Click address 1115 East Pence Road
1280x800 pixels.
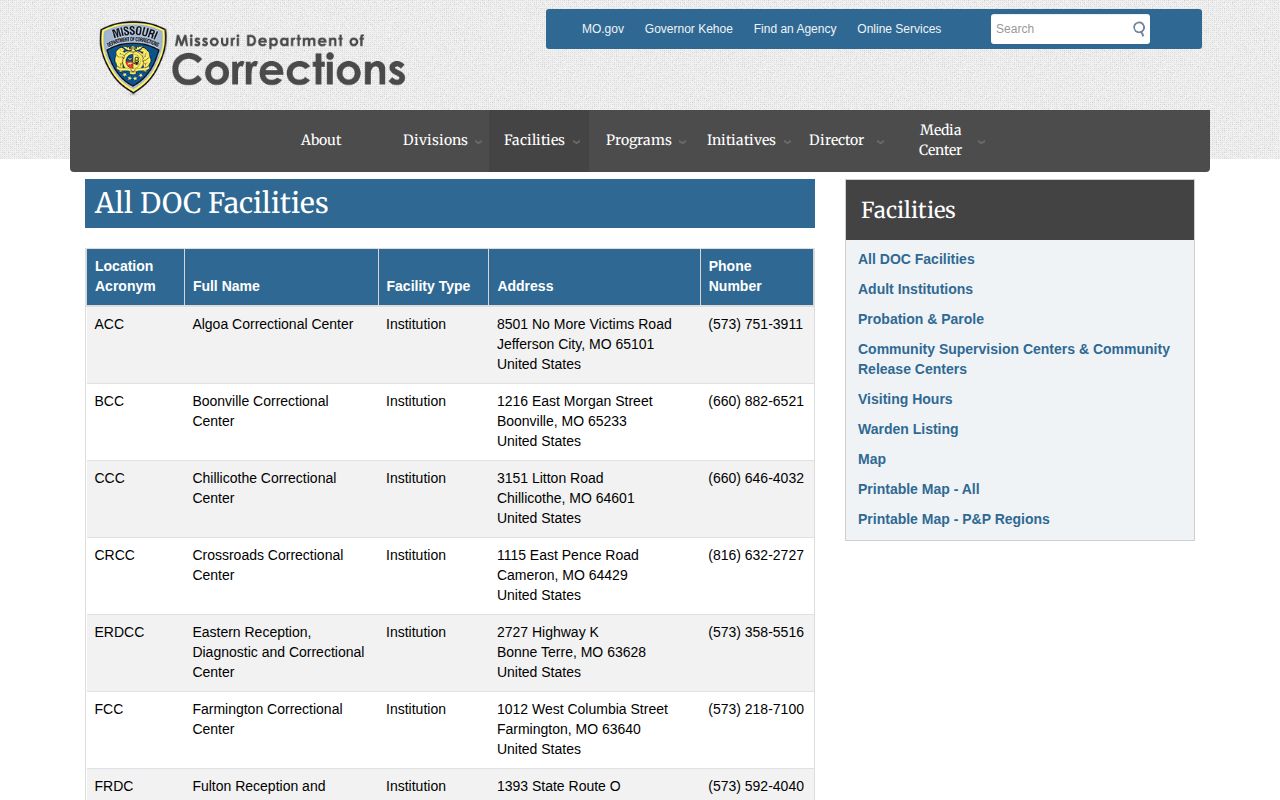(568, 555)
